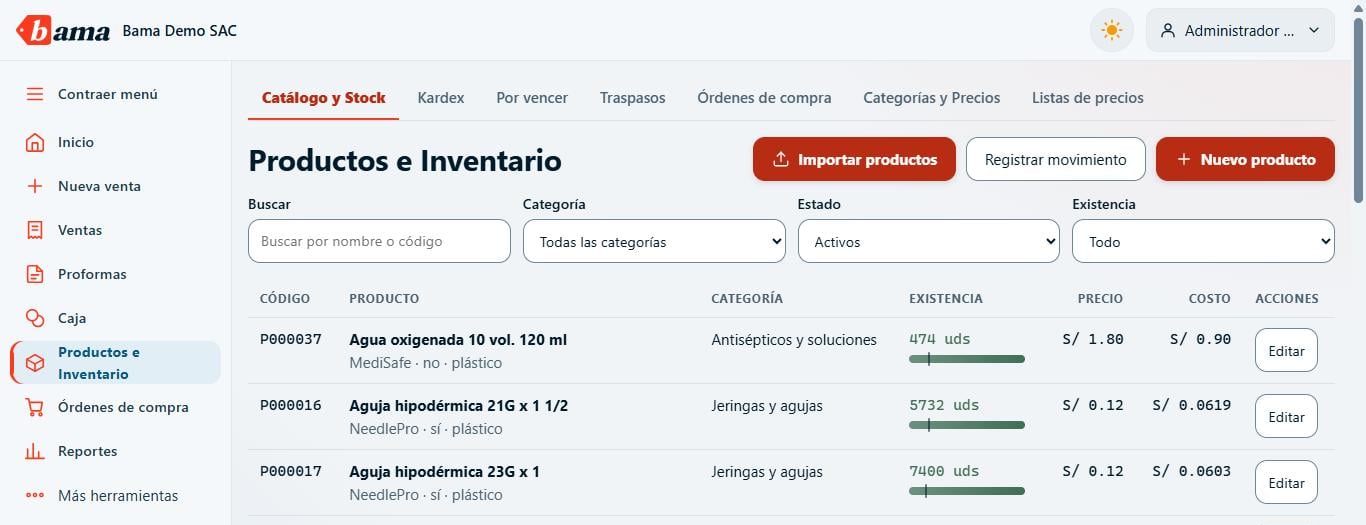
Task: Click stock bar for 5732 uds
Action: (x=967, y=424)
